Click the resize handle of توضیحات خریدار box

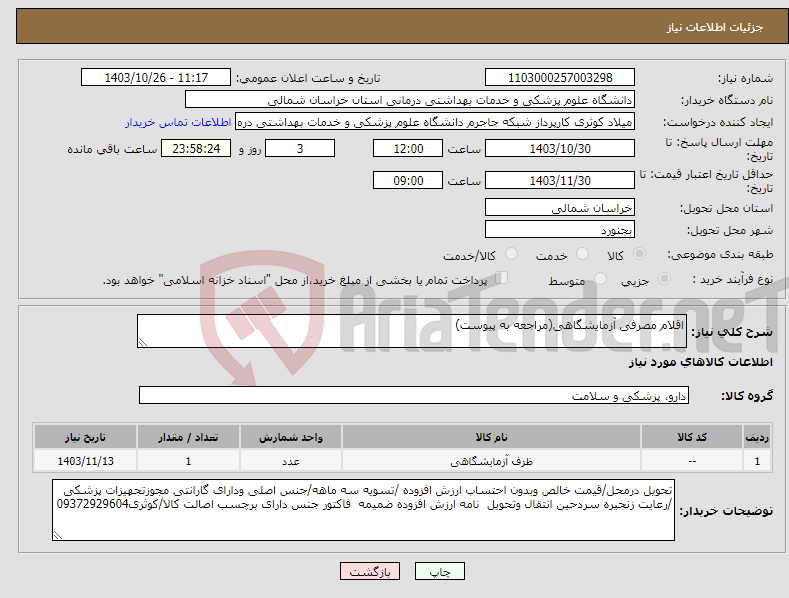point(58,535)
